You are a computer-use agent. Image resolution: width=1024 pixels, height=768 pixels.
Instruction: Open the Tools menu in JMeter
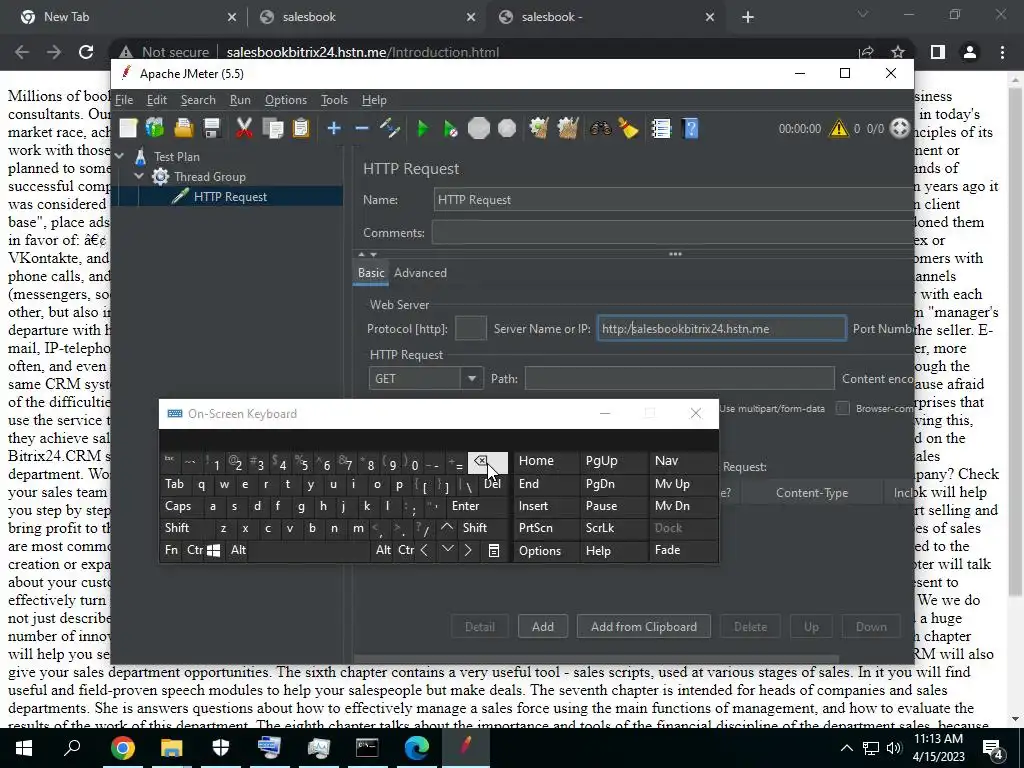tap(334, 100)
